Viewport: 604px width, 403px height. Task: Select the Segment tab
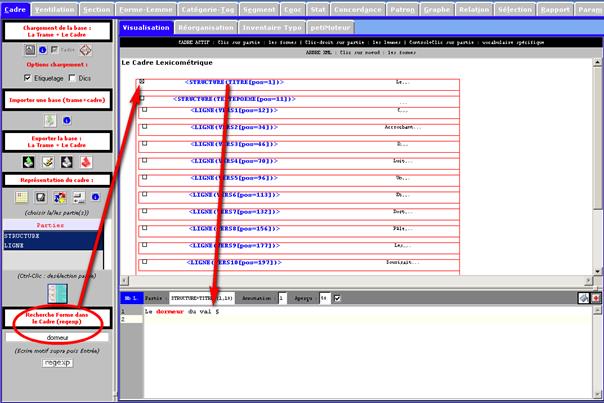pos(259,10)
